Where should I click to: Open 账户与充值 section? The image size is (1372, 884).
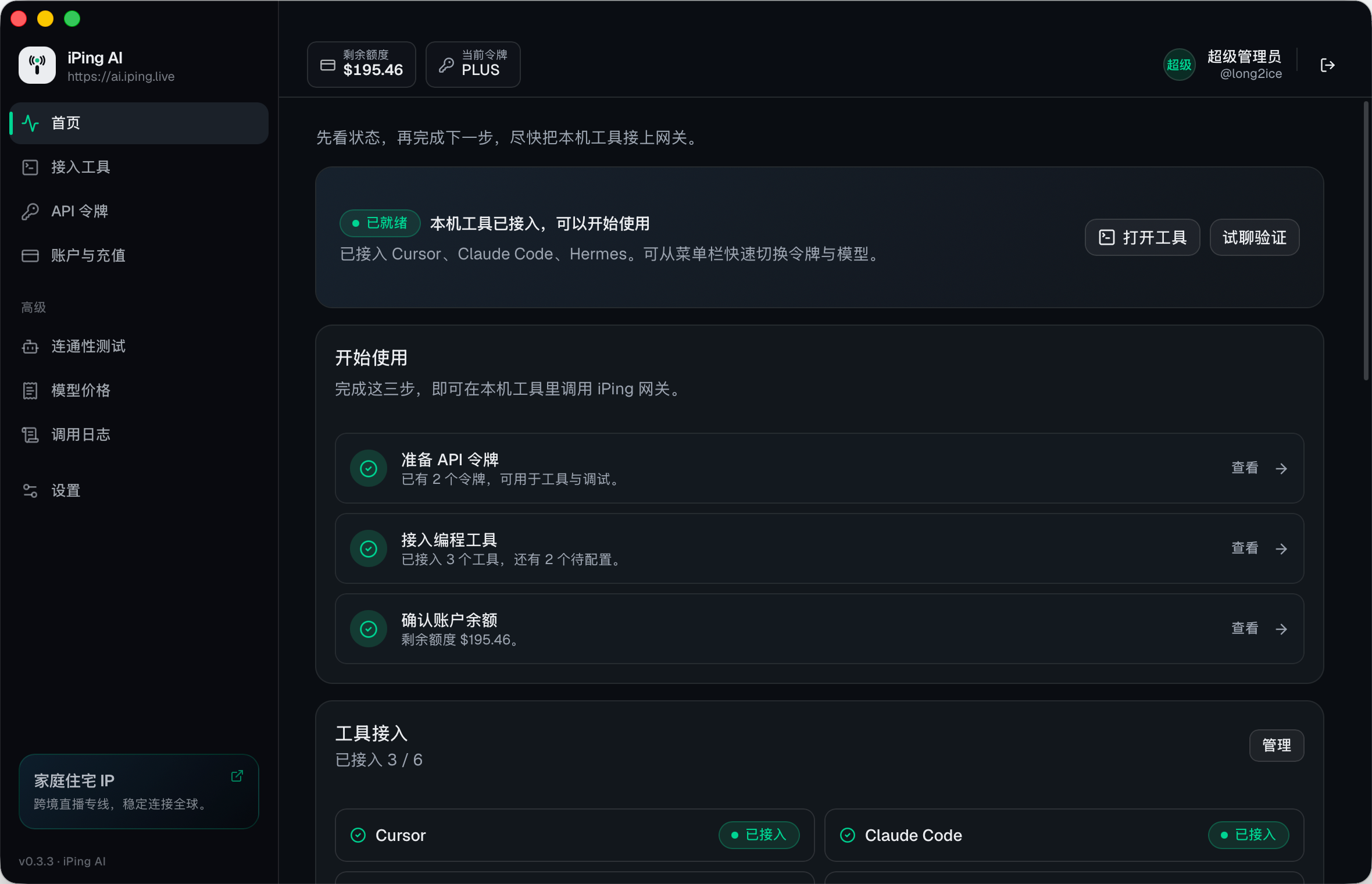point(140,256)
